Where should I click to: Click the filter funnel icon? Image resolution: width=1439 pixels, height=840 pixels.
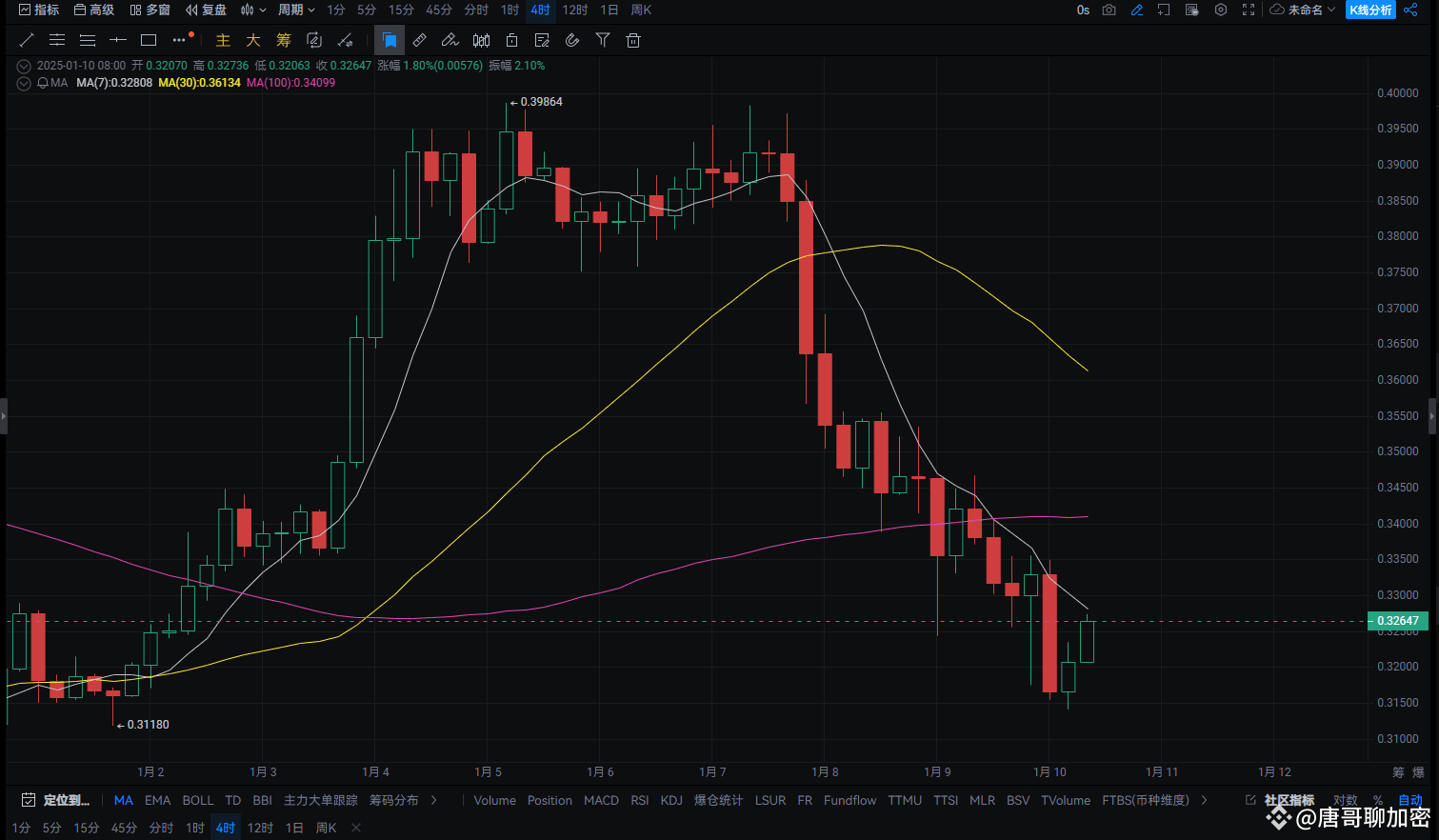click(x=603, y=40)
